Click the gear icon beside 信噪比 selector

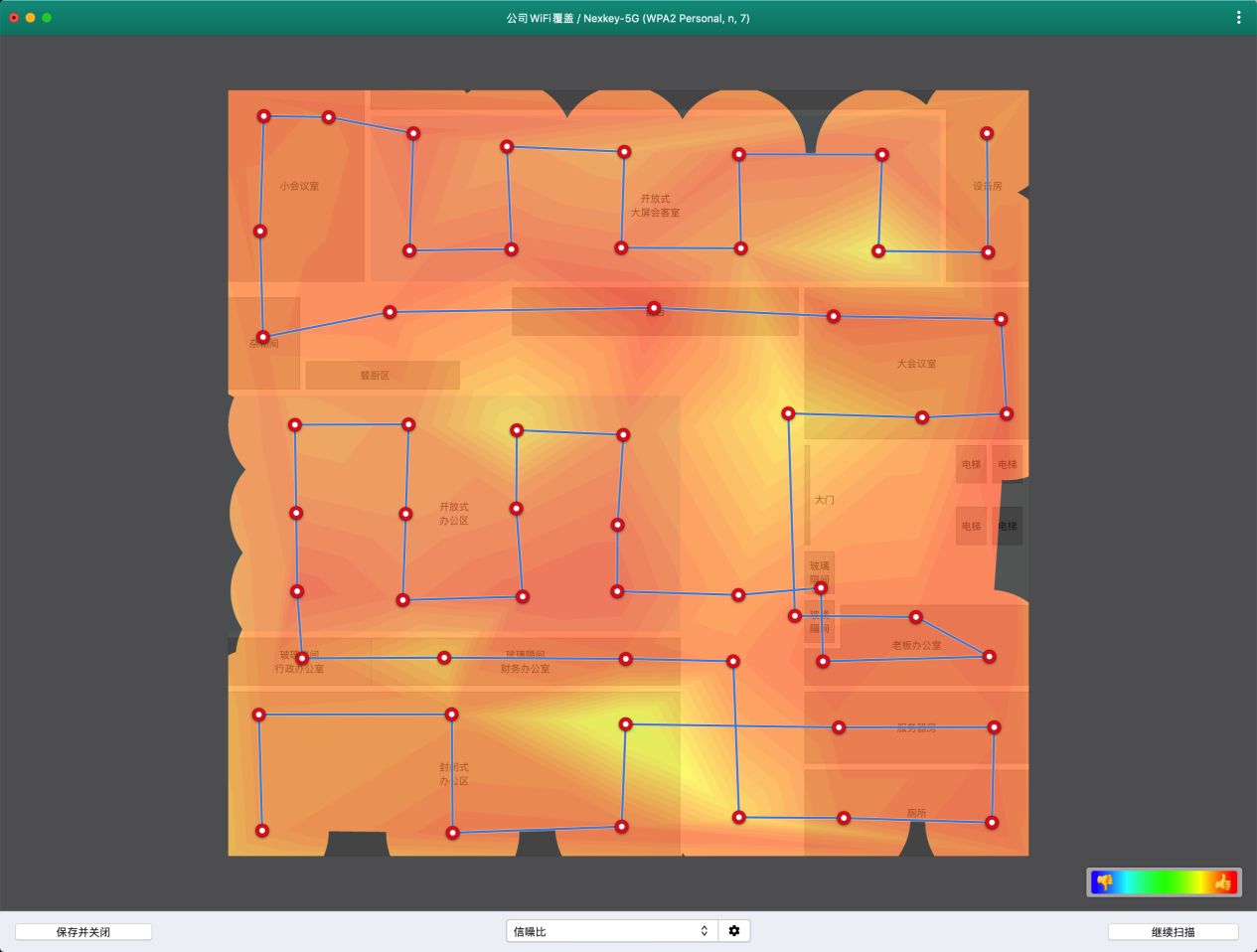(734, 931)
